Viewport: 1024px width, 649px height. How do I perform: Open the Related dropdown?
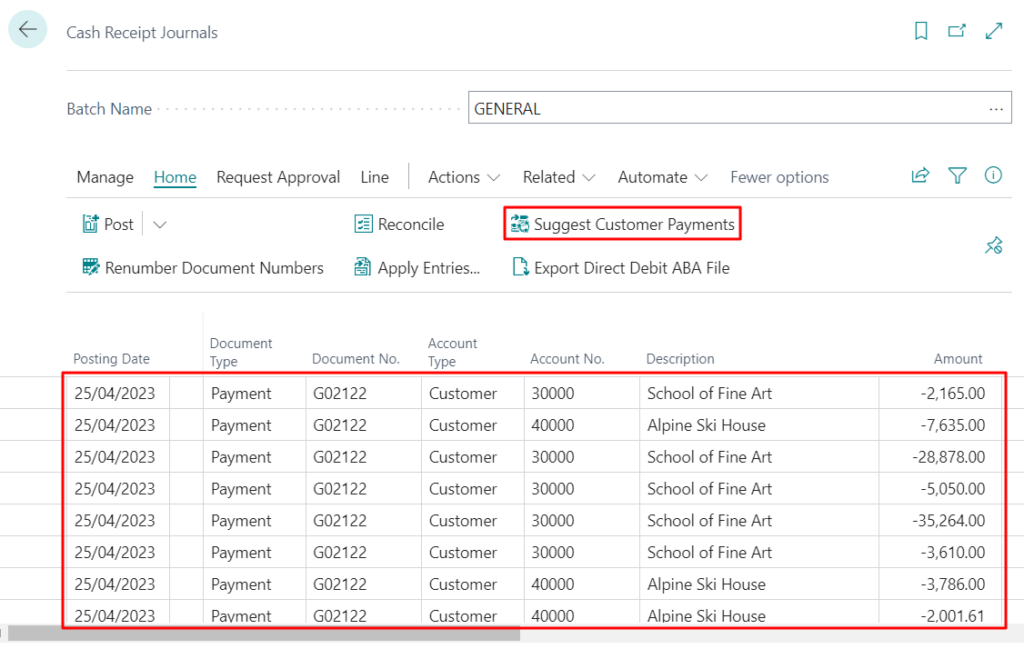point(557,176)
